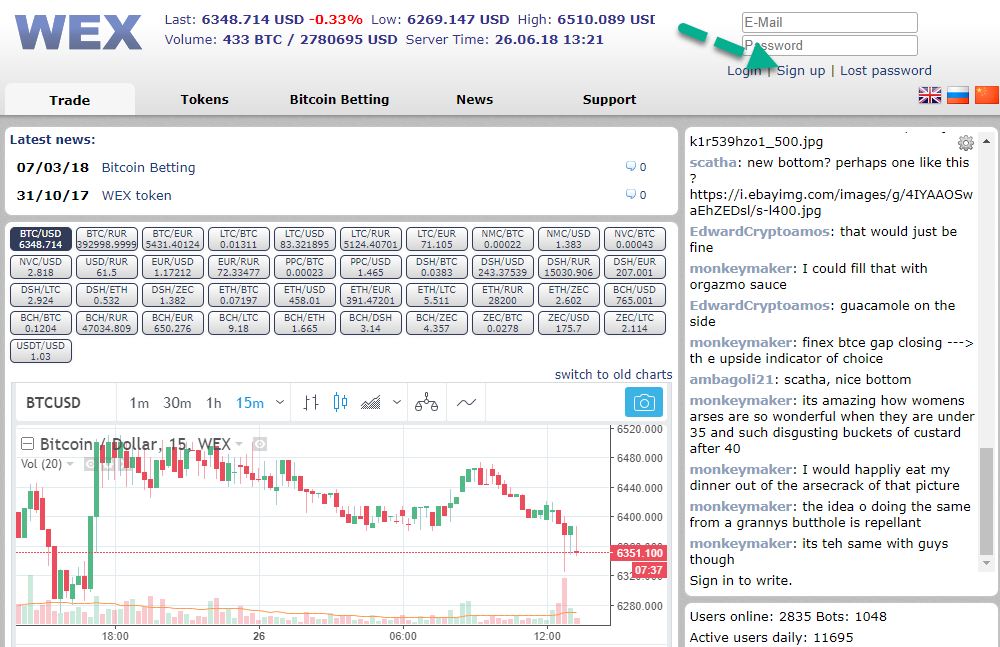1000x647 pixels.
Task: Expand the time interval dropdown arrow after 15m
Action: point(279,403)
